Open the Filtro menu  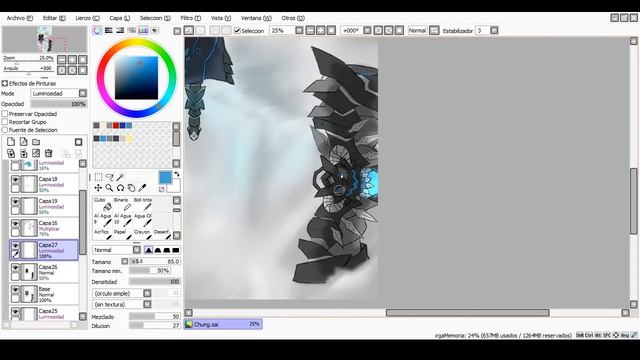191,18
